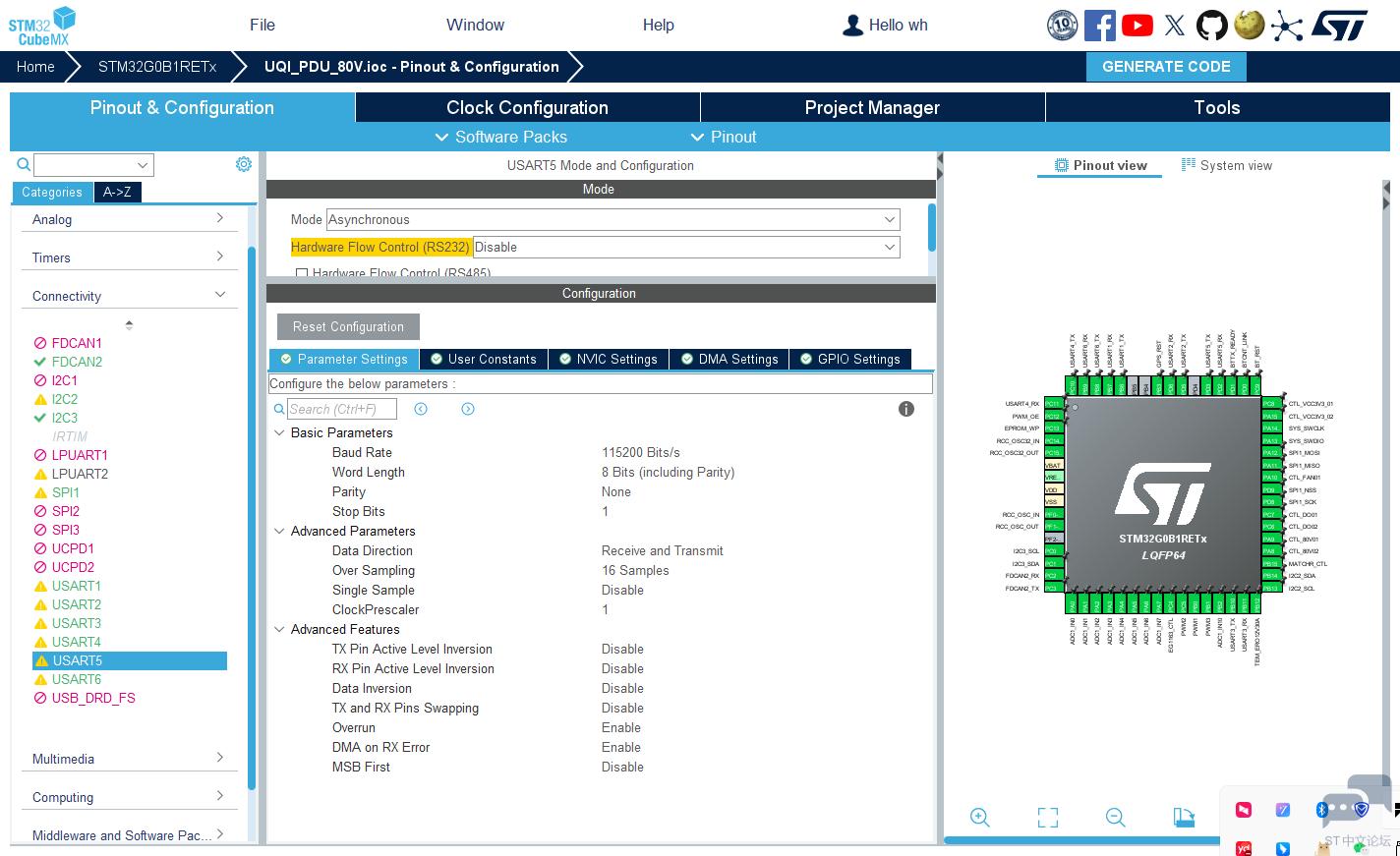Rotate the chip view icon

point(1184,817)
